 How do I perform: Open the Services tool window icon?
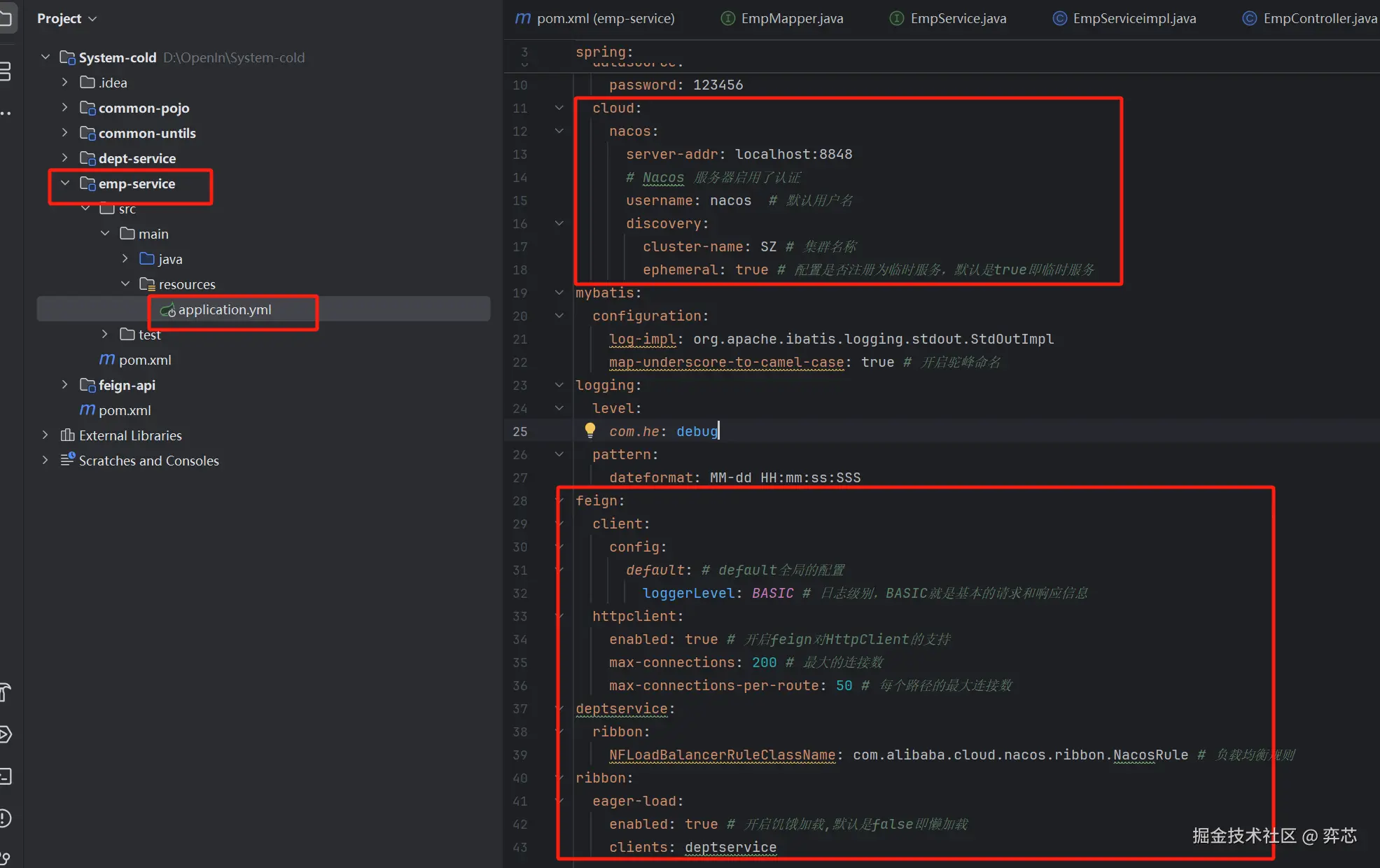pyautogui.click(x=6, y=734)
